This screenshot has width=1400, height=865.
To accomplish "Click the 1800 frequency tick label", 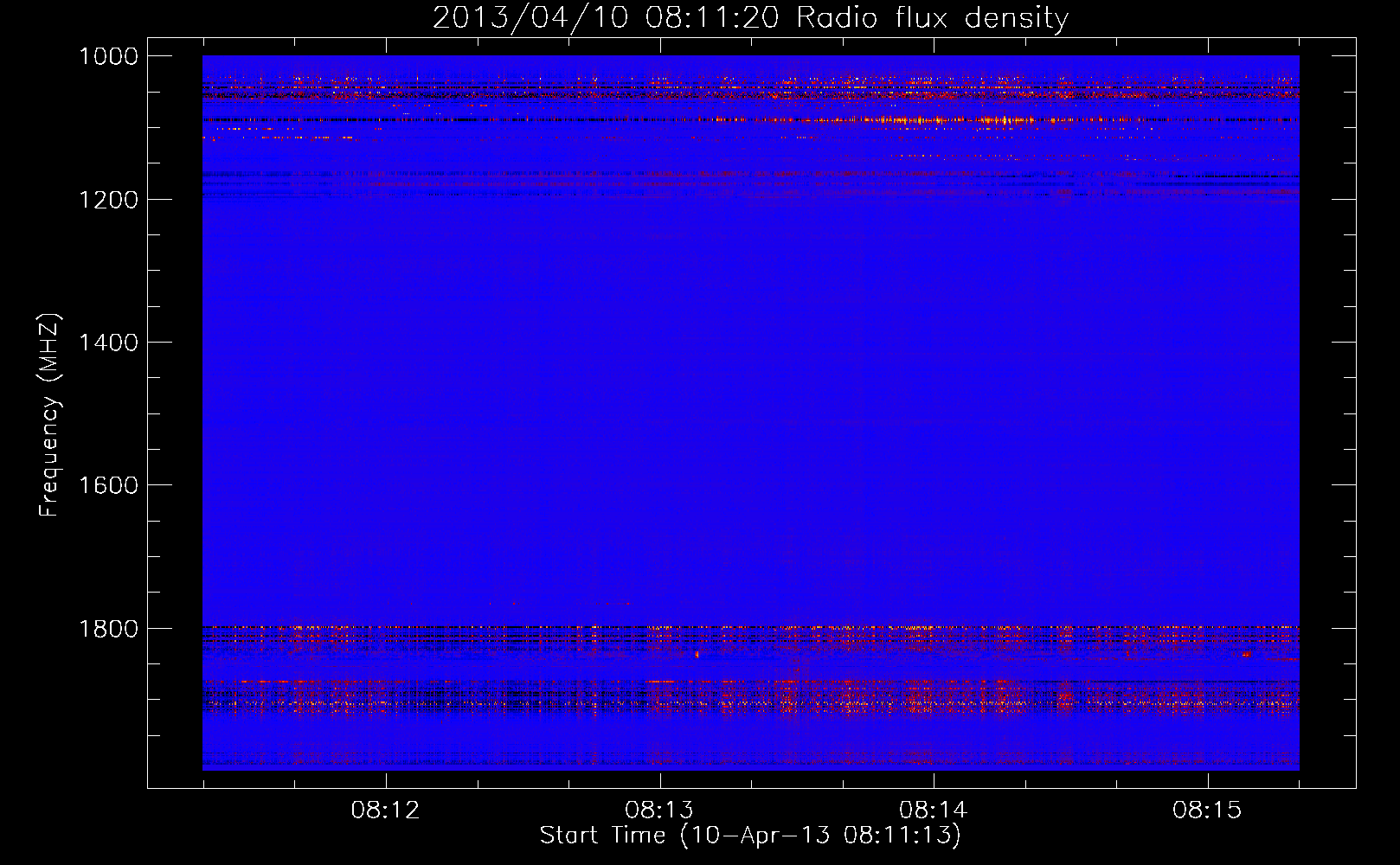I will [109, 629].
